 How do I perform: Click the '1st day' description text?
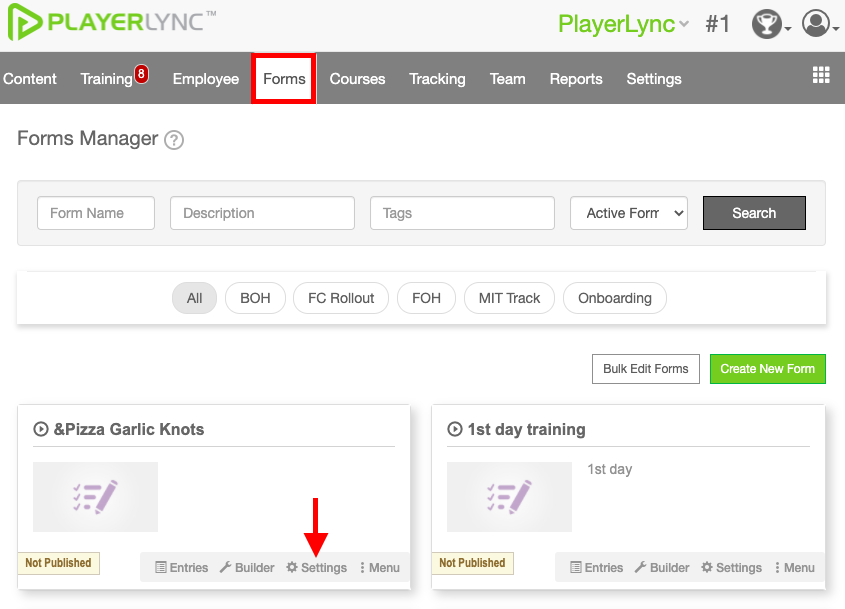609,469
